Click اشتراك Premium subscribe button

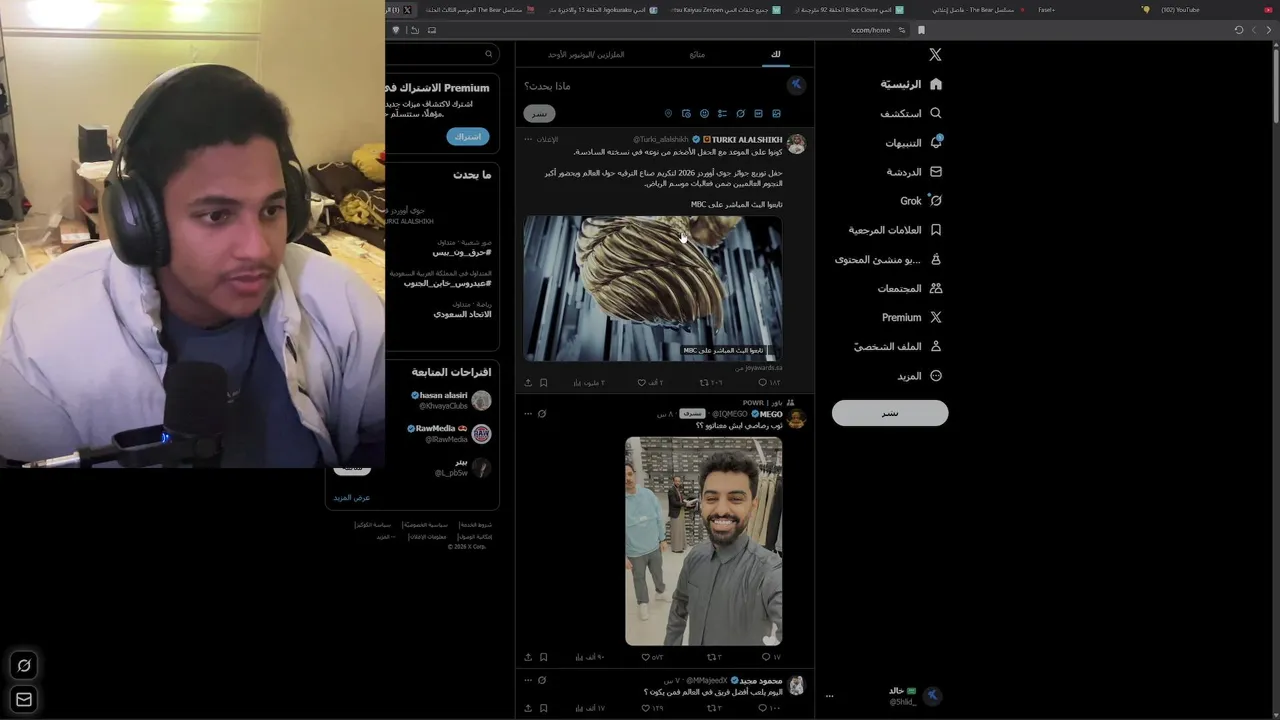point(468,136)
